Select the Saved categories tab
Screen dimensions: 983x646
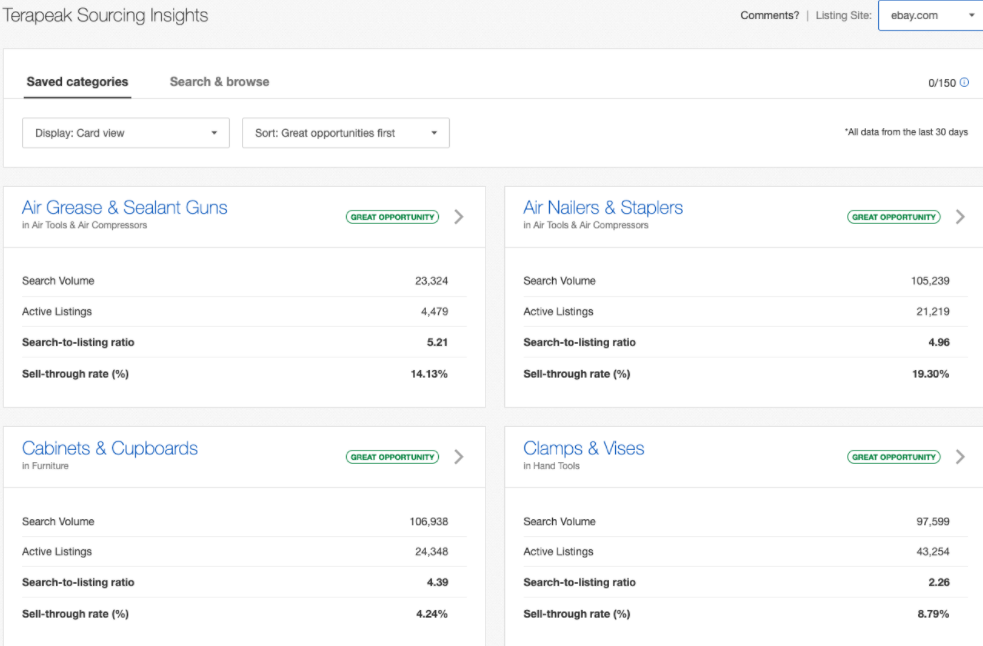point(77,81)
